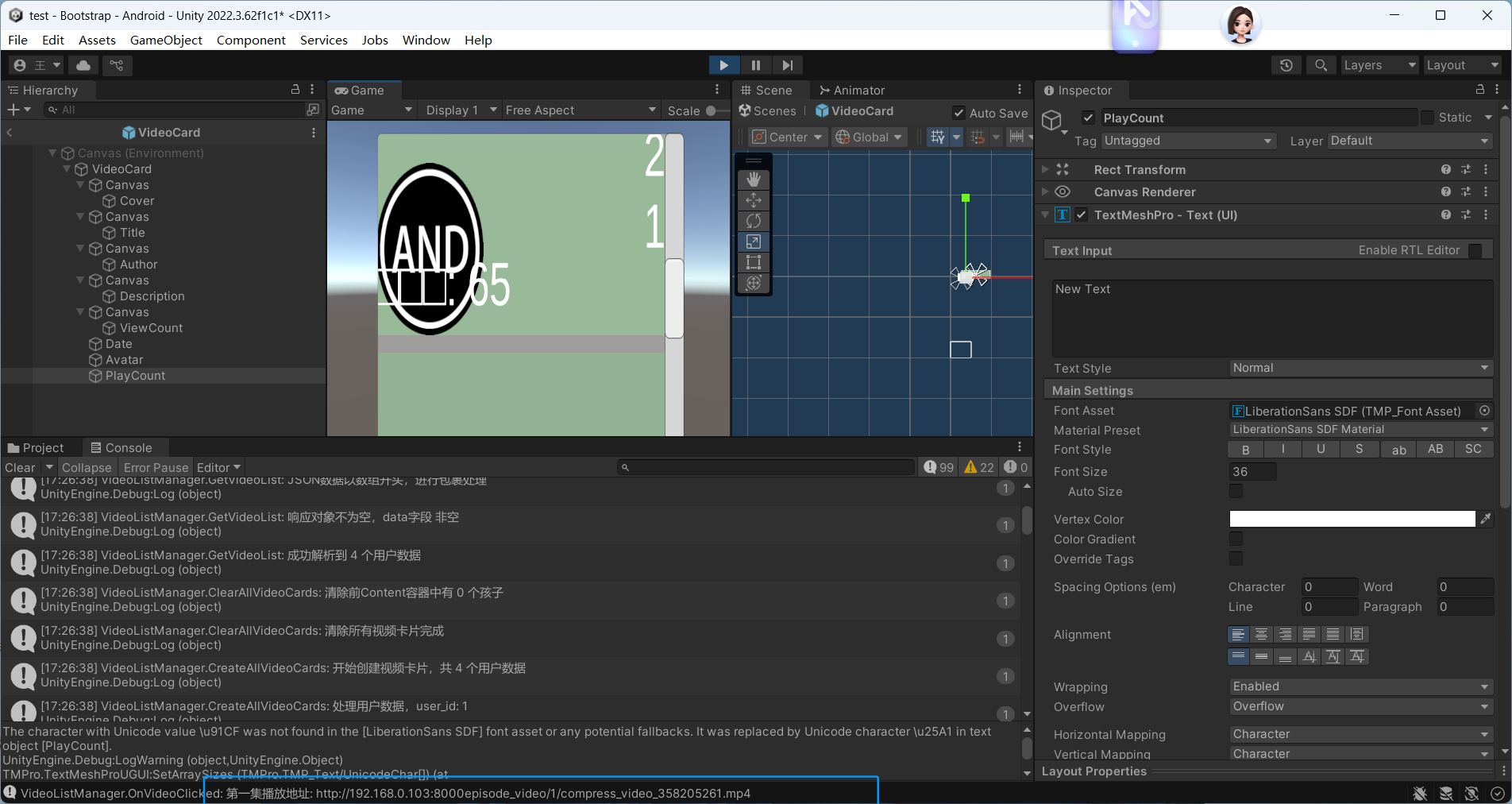Click the back arrow in VideoCard prefab header
This screenshot has height=804, width=1512.
coord(10,133)
